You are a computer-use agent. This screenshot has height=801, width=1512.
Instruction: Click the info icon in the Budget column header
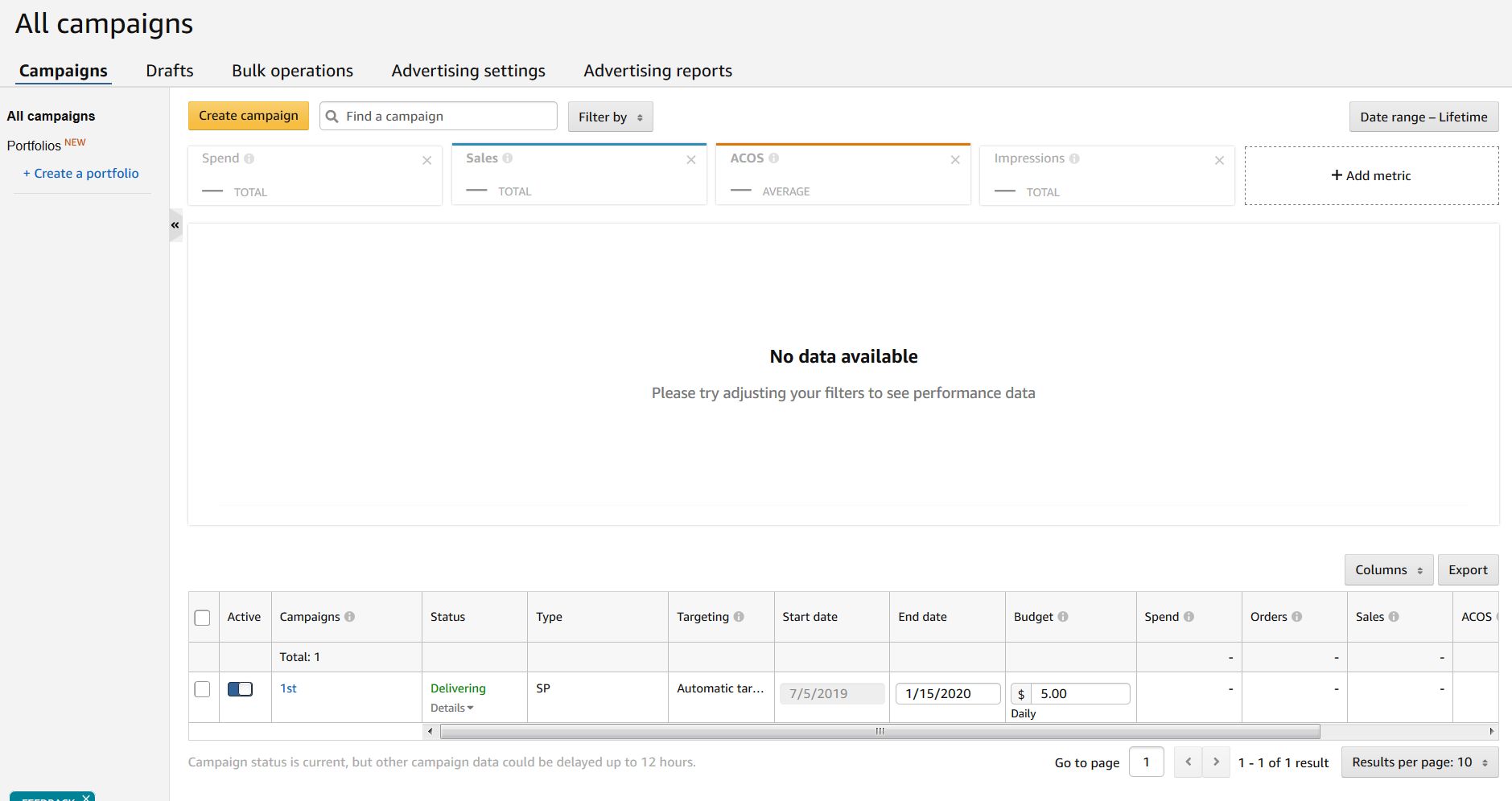(1063, 617)
